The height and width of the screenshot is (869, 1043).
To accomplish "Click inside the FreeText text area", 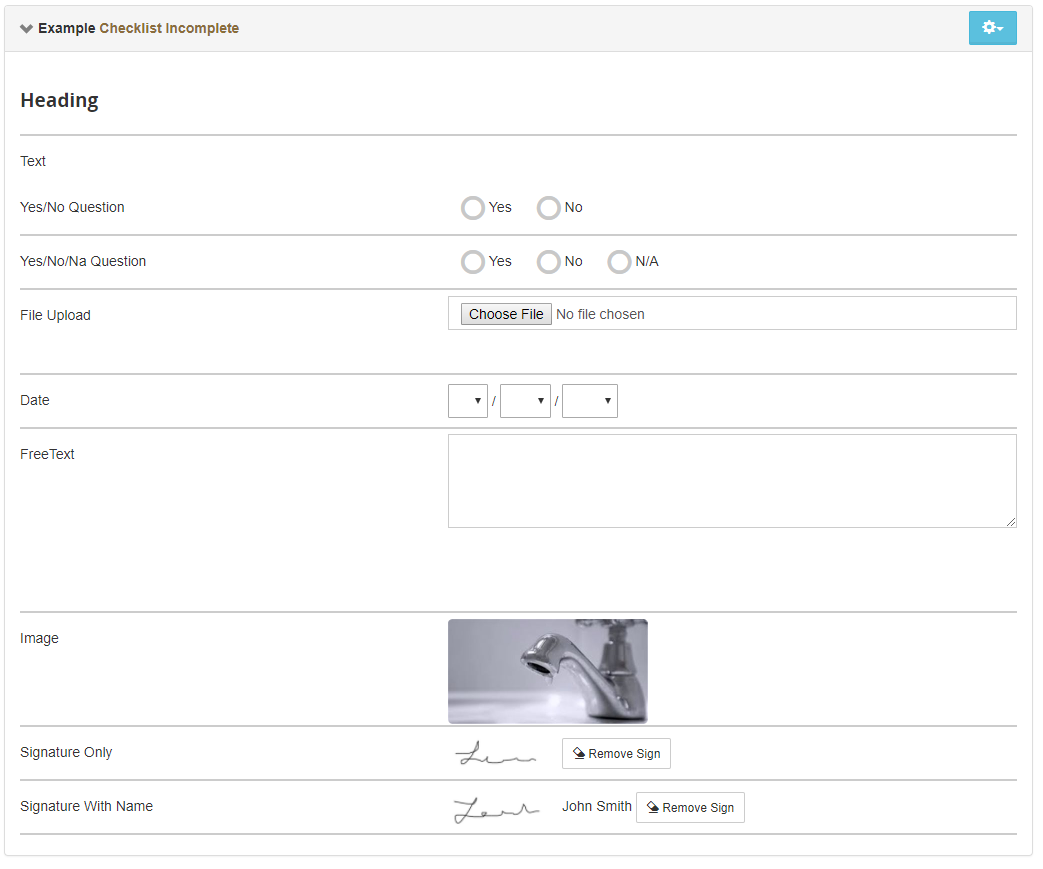I will click(x=731, y=480).
